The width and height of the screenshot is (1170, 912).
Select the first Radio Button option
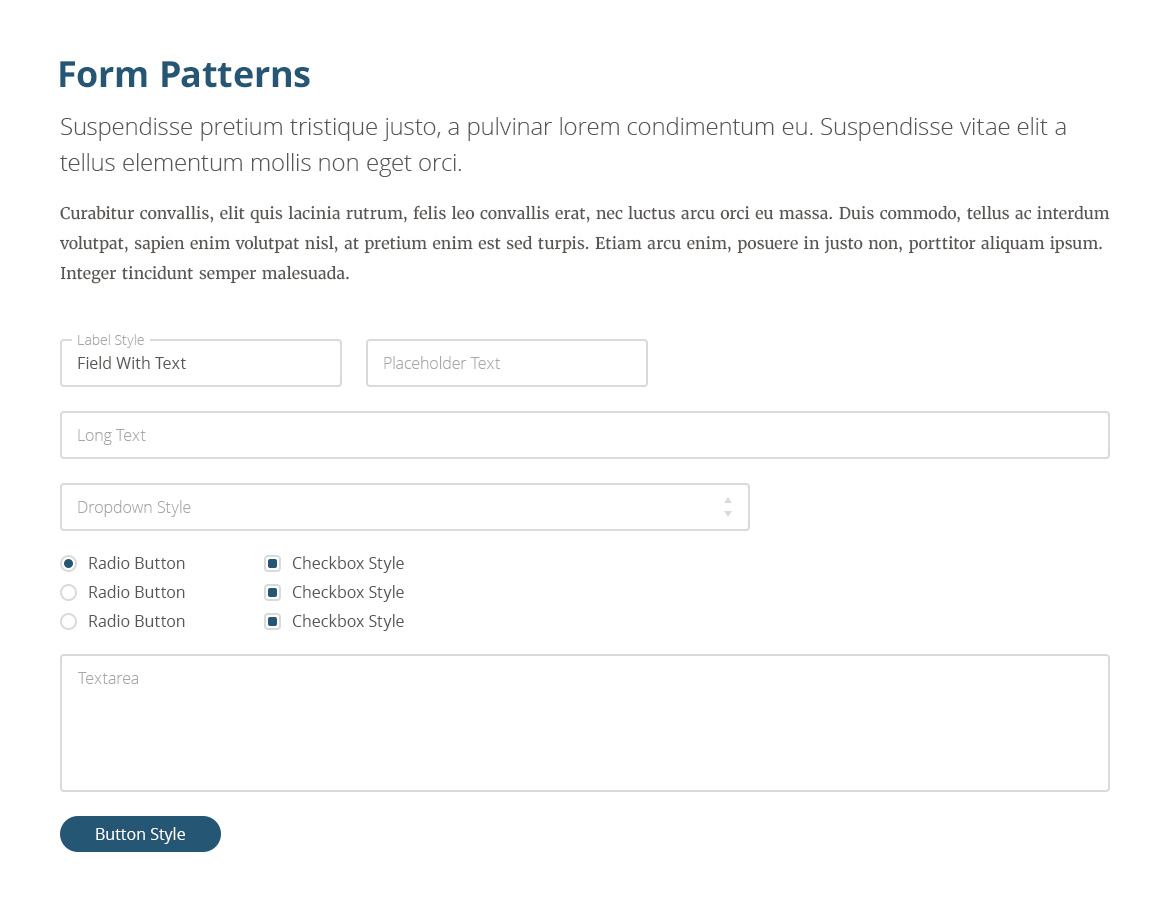(x=68, y=563)
